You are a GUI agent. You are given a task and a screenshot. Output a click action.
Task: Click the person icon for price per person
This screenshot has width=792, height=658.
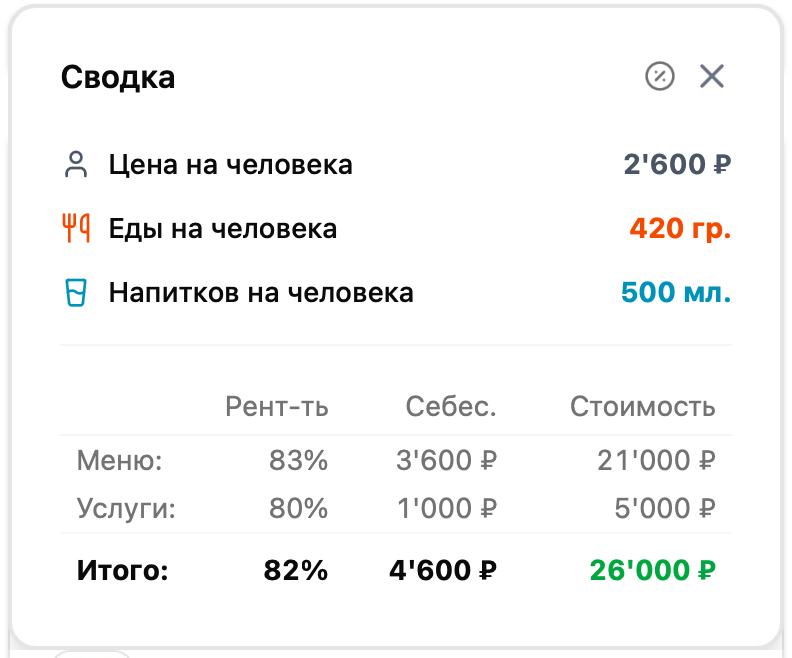coord(76,165)
